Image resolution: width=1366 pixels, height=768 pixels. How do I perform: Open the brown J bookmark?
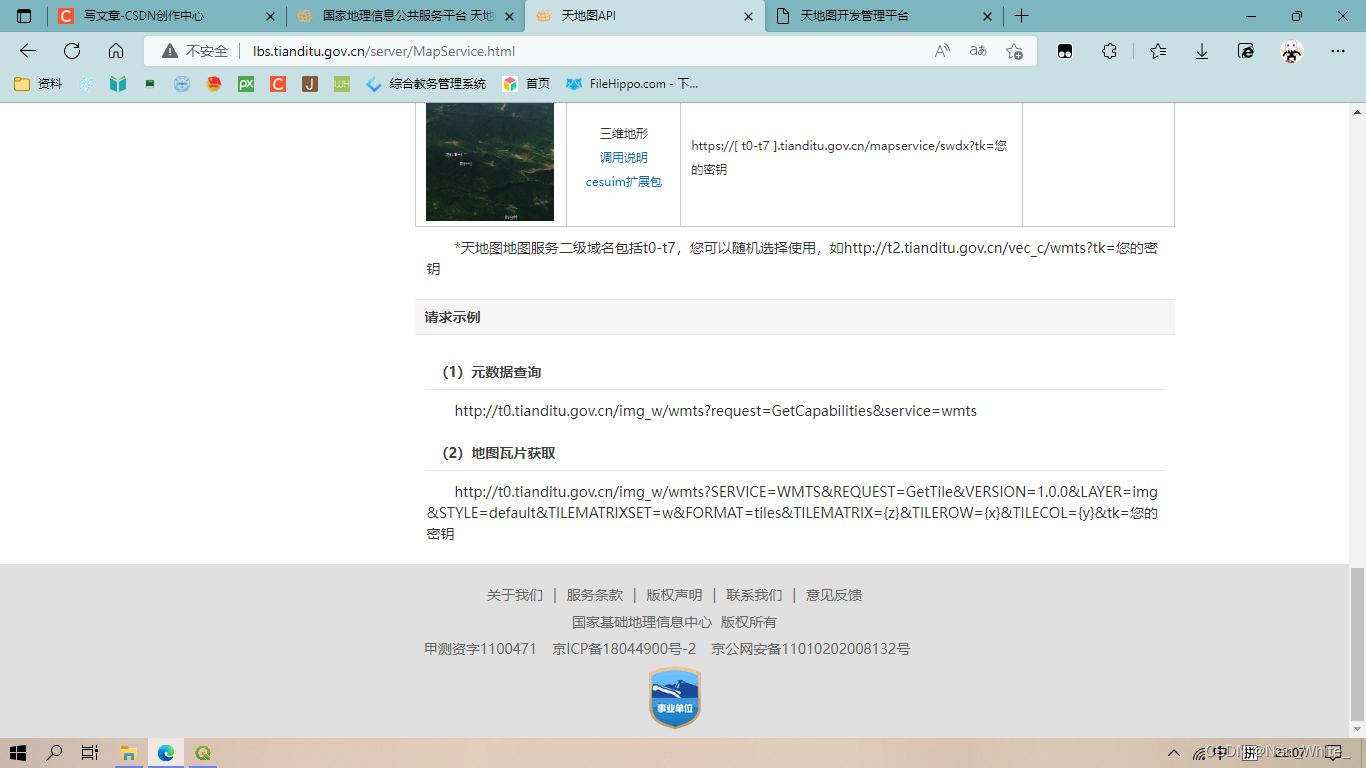310,84
